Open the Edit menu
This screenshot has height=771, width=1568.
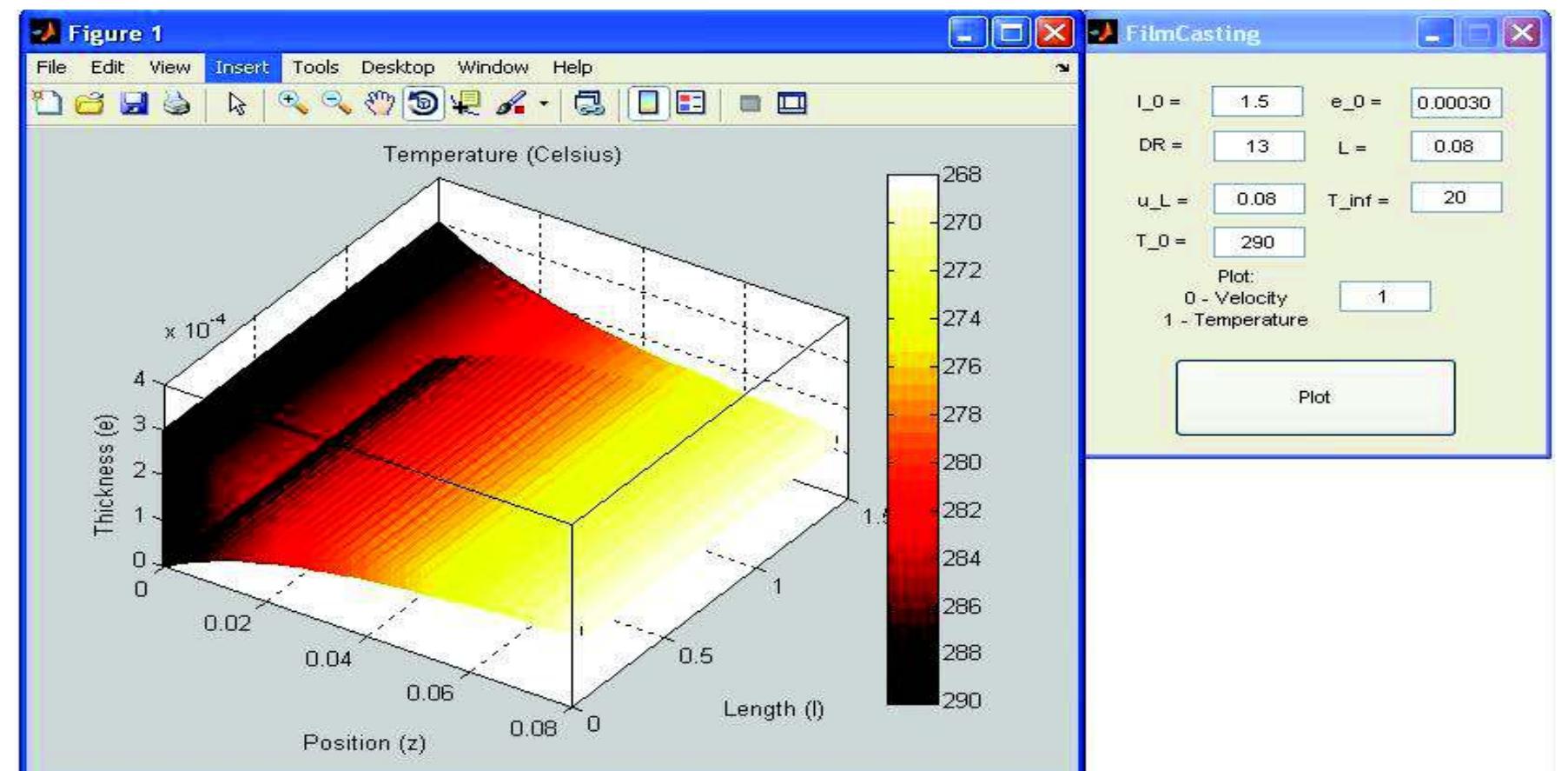point(108,67)
